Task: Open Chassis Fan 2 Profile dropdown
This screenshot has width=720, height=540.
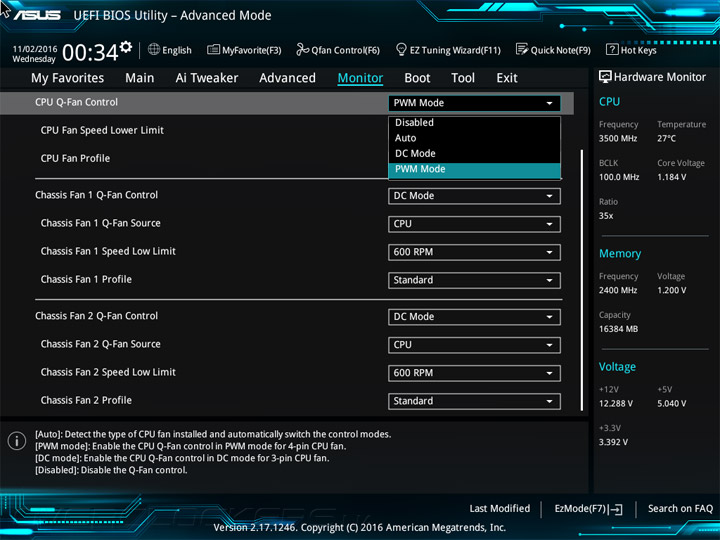Action: 474,401
